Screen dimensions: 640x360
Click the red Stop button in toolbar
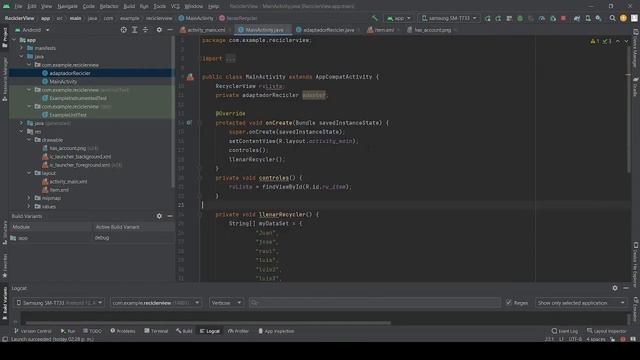coord(563,18)
